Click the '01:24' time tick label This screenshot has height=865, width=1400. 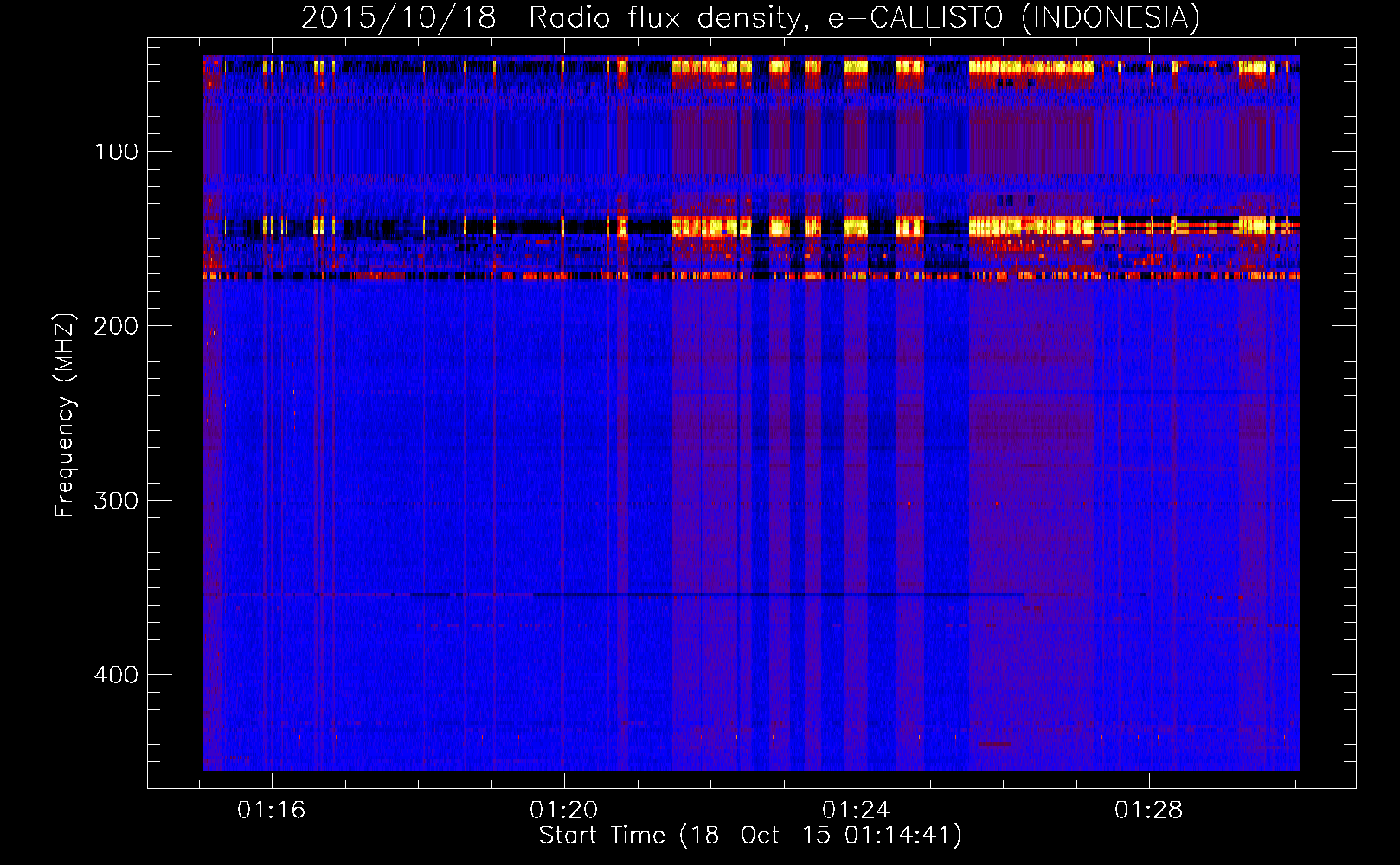(x=857, y=810)
